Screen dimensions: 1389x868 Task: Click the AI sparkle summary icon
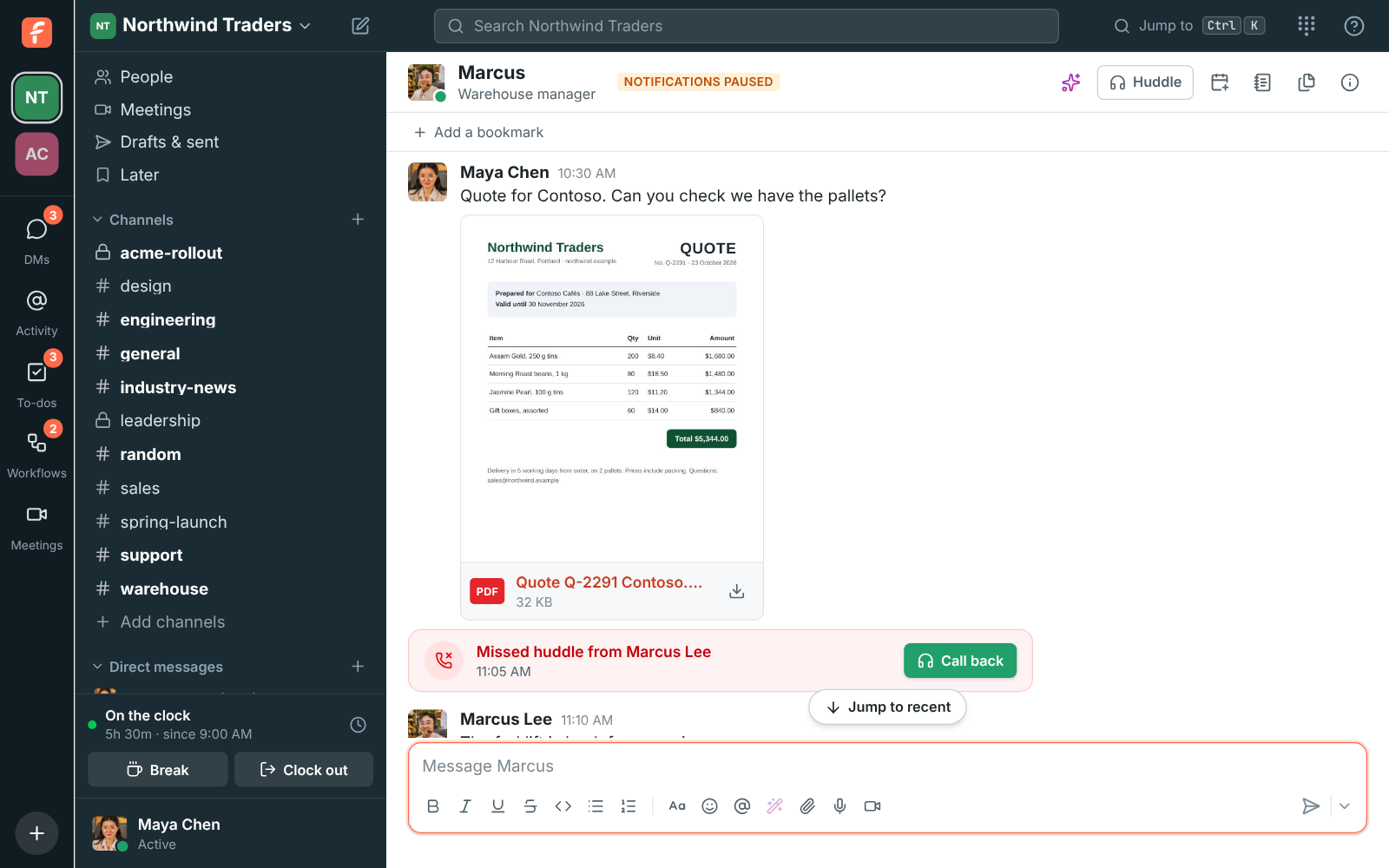click(x=1071, y=82)
